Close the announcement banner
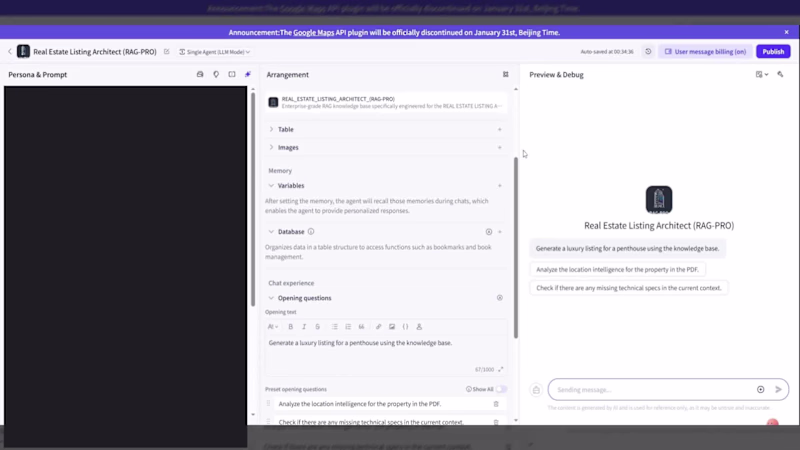 786,32
